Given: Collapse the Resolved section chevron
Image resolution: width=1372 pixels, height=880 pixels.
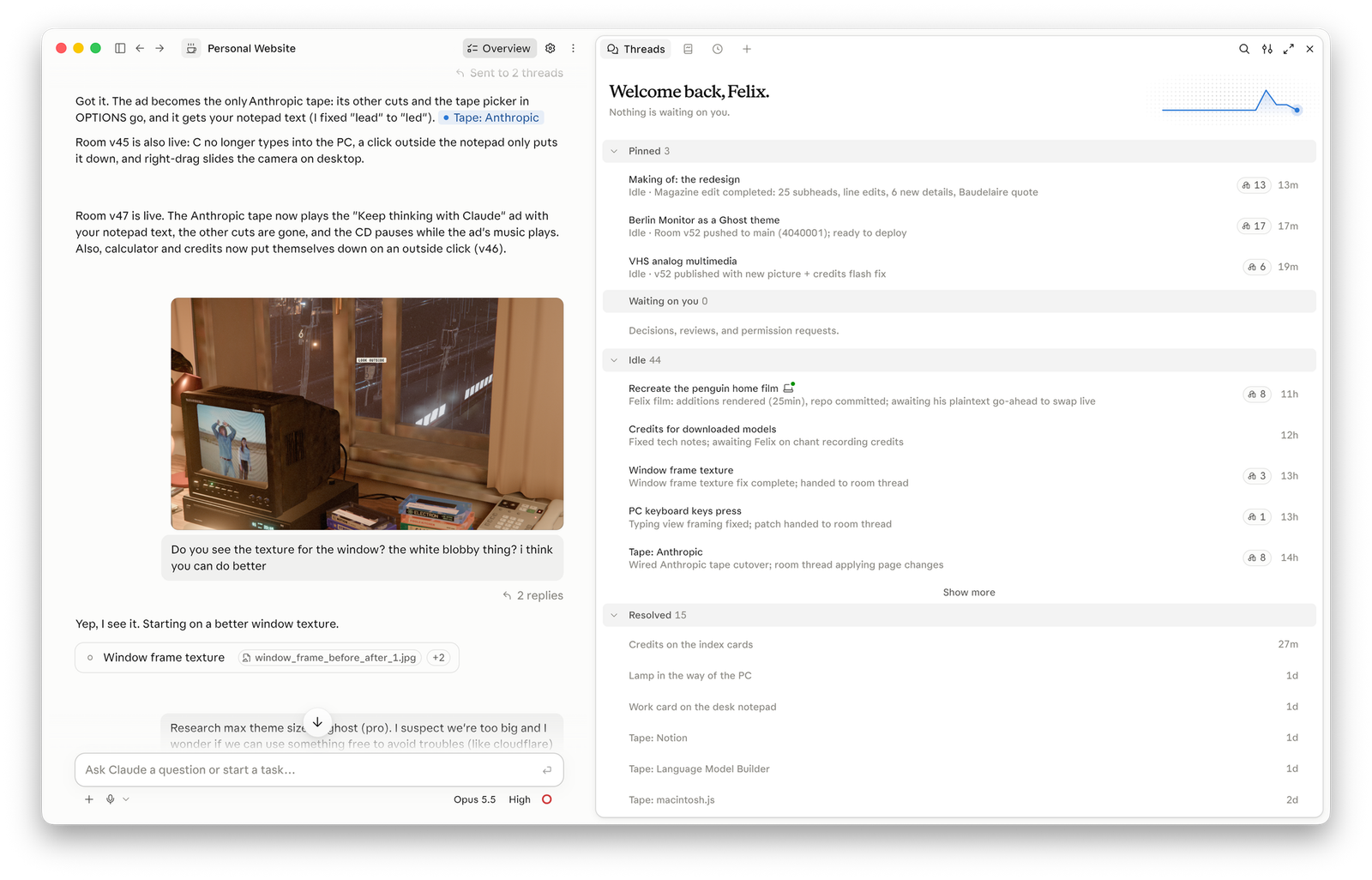Looking at the screenshot, I should point(614,615).
